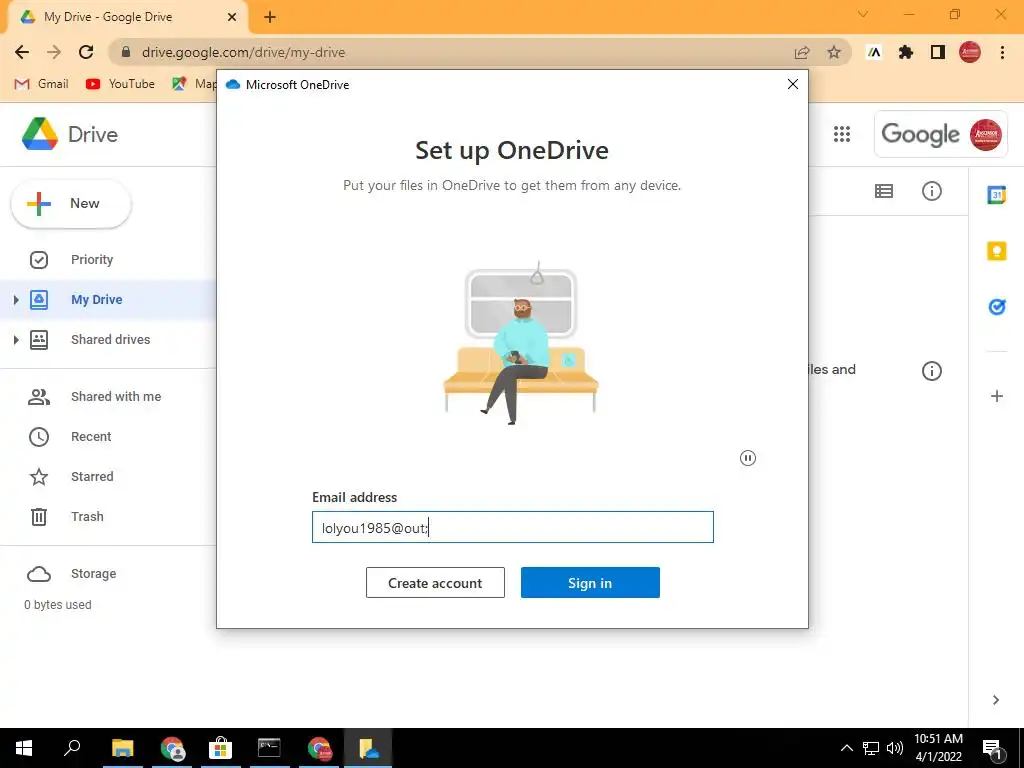Open the Google account avatar menu
Screen dimensions: 1024x768
pyautogui.click(x=985, y=135)
